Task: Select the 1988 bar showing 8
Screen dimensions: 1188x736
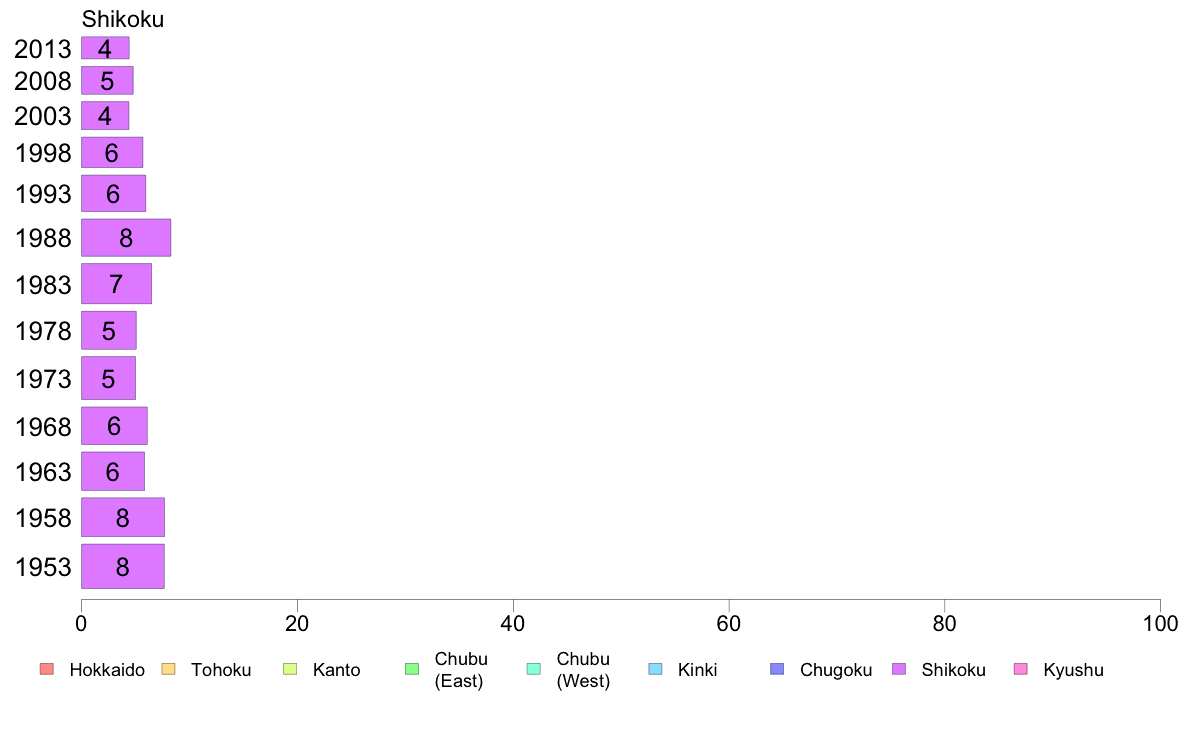Action: pyautogui.click(x=126, y=238)
